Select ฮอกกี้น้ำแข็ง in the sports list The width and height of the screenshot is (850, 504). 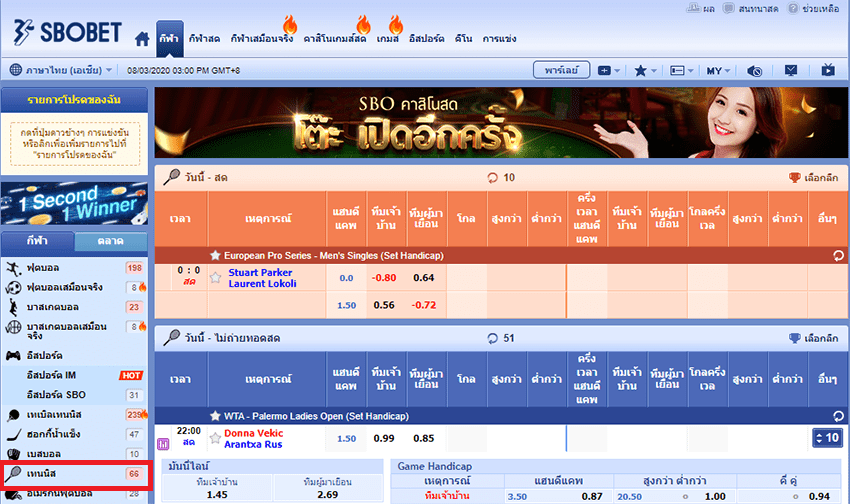pos(74,434)
